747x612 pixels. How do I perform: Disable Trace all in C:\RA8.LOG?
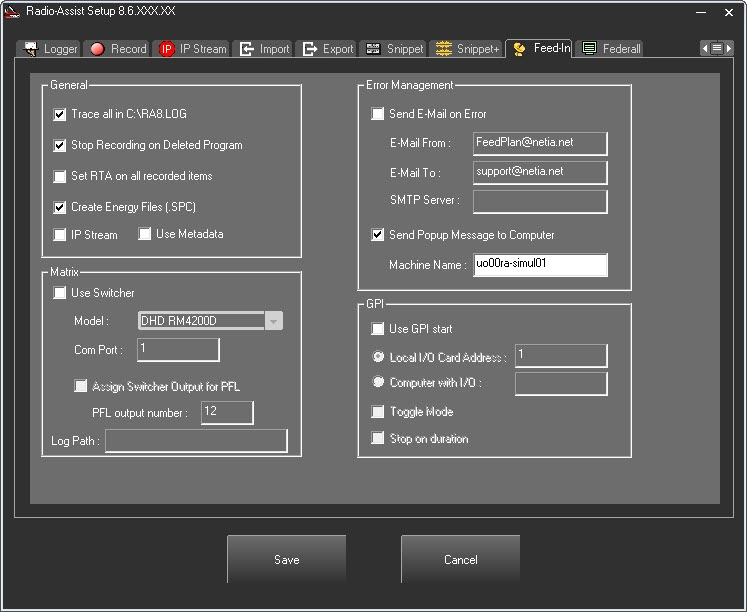60,115
